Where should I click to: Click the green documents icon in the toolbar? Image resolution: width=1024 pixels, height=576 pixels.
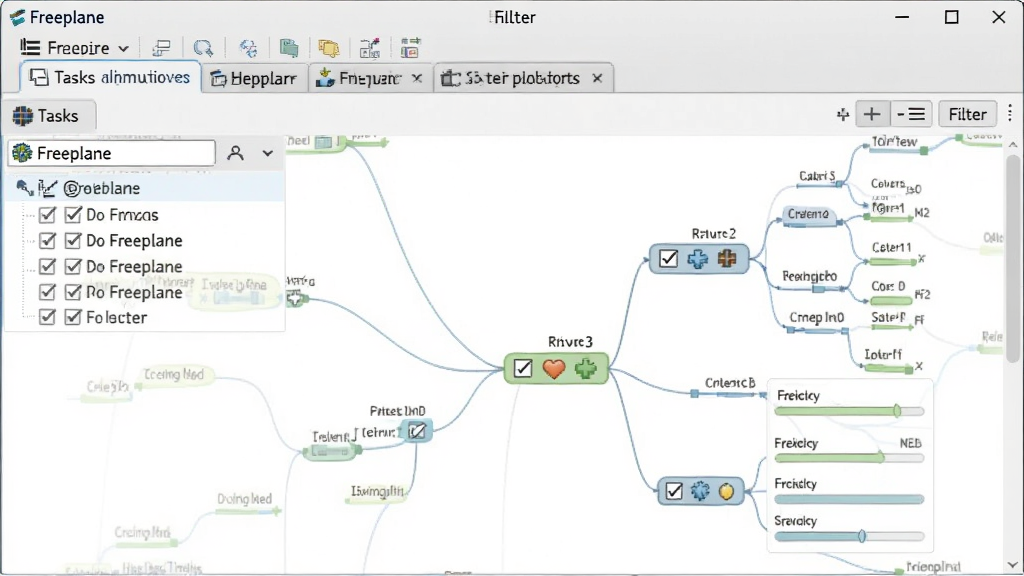289,48
